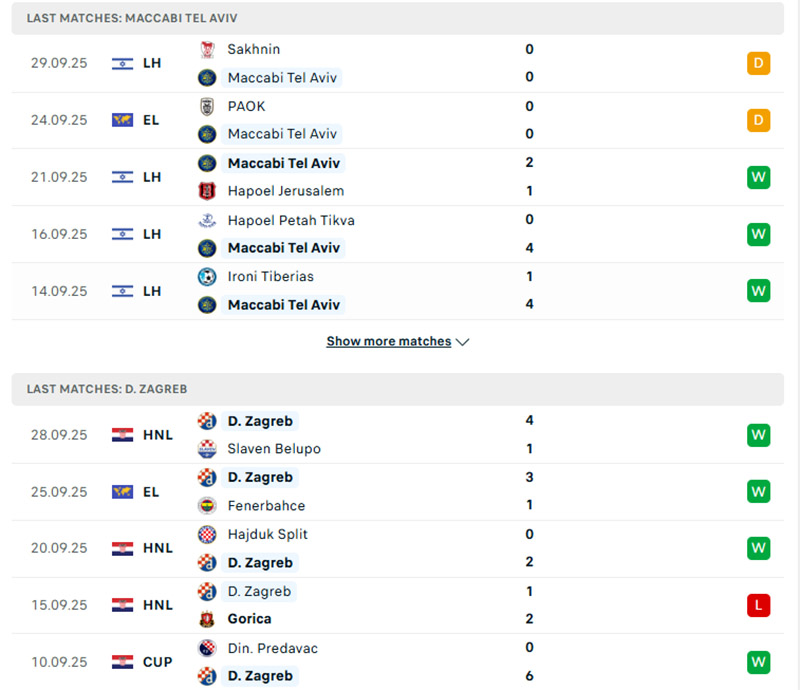Click the red L loss badge

758,605
